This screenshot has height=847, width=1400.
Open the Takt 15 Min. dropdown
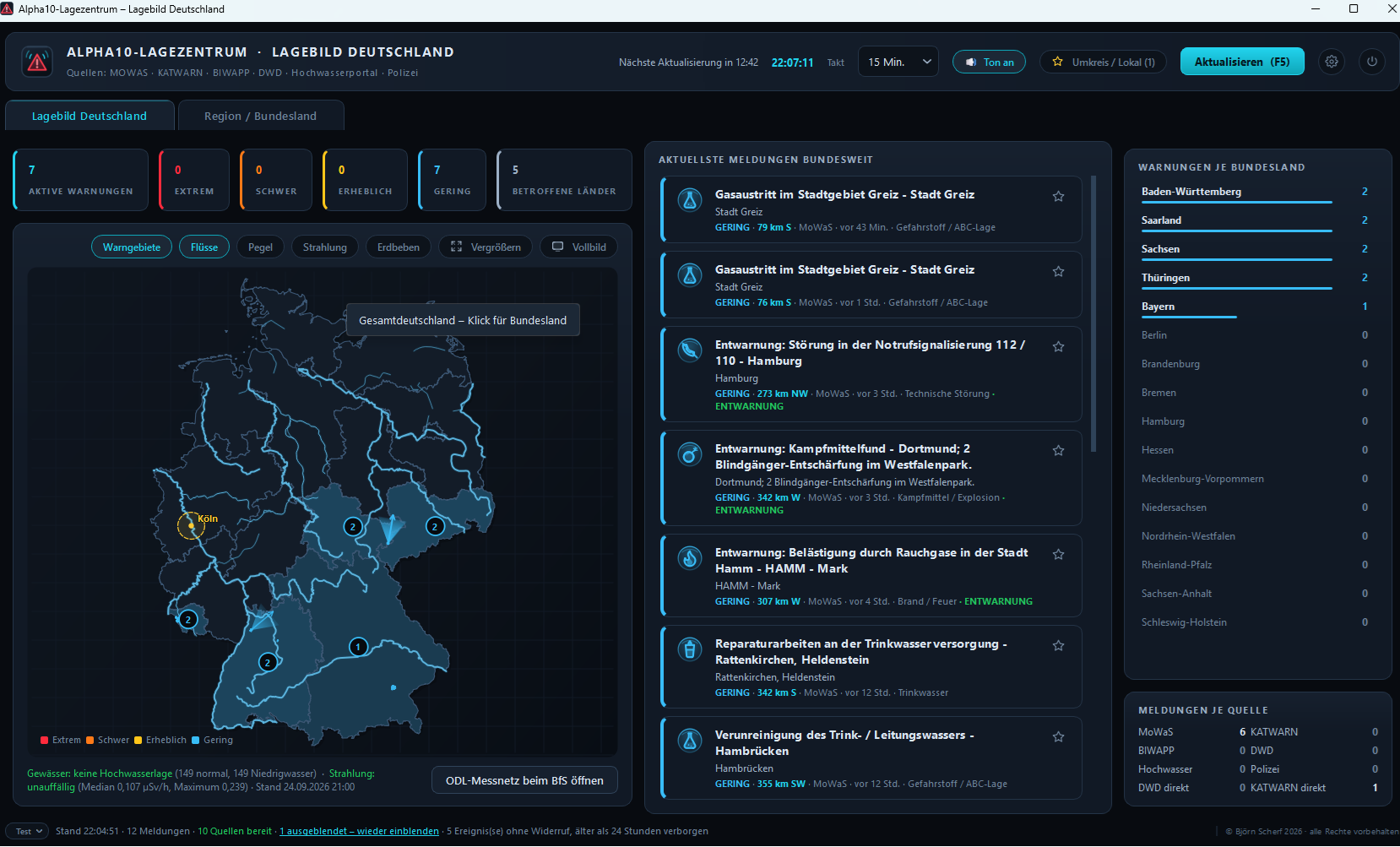coord(898,62)
